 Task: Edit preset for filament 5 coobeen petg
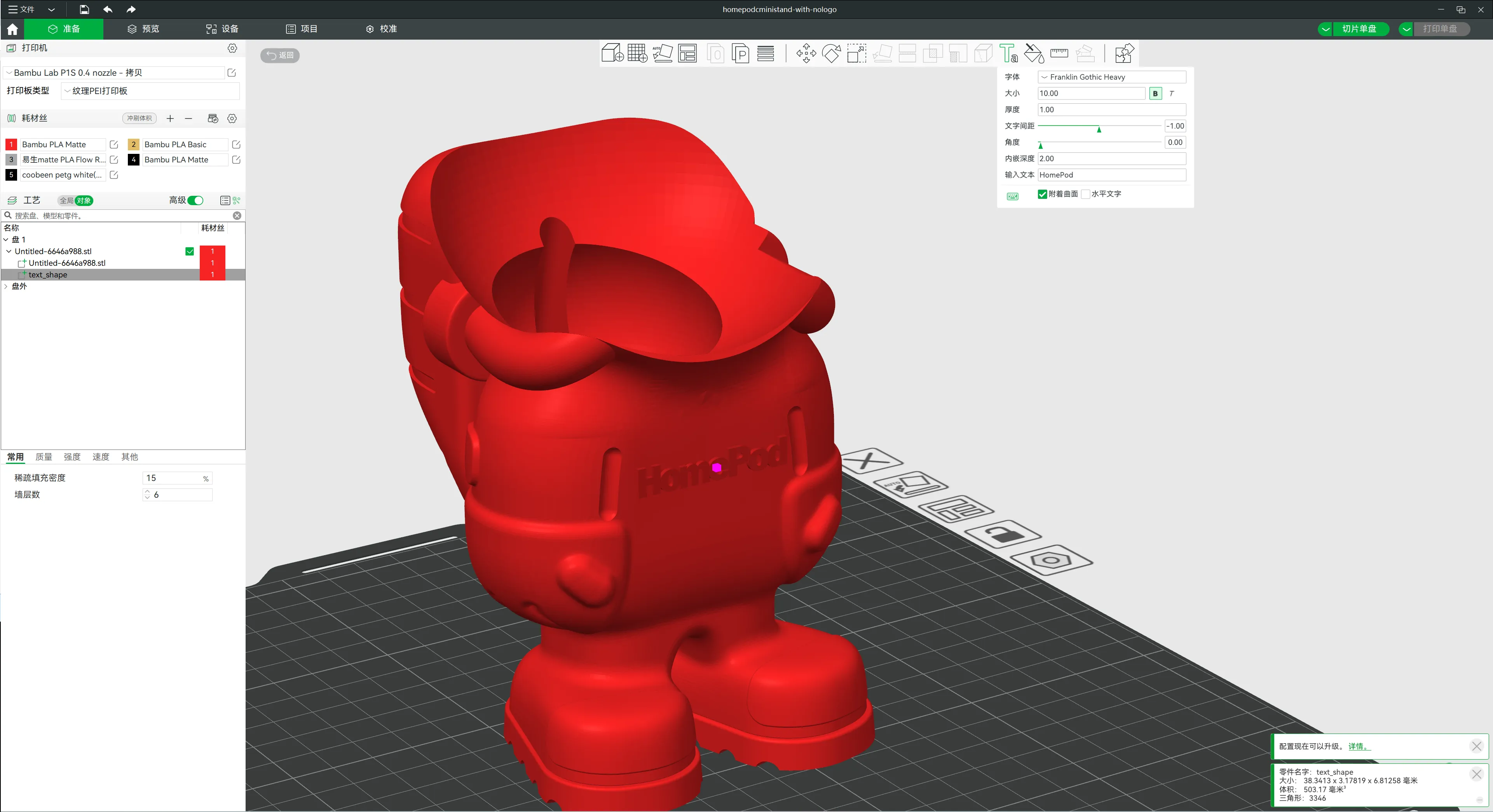tap(113, 174)
